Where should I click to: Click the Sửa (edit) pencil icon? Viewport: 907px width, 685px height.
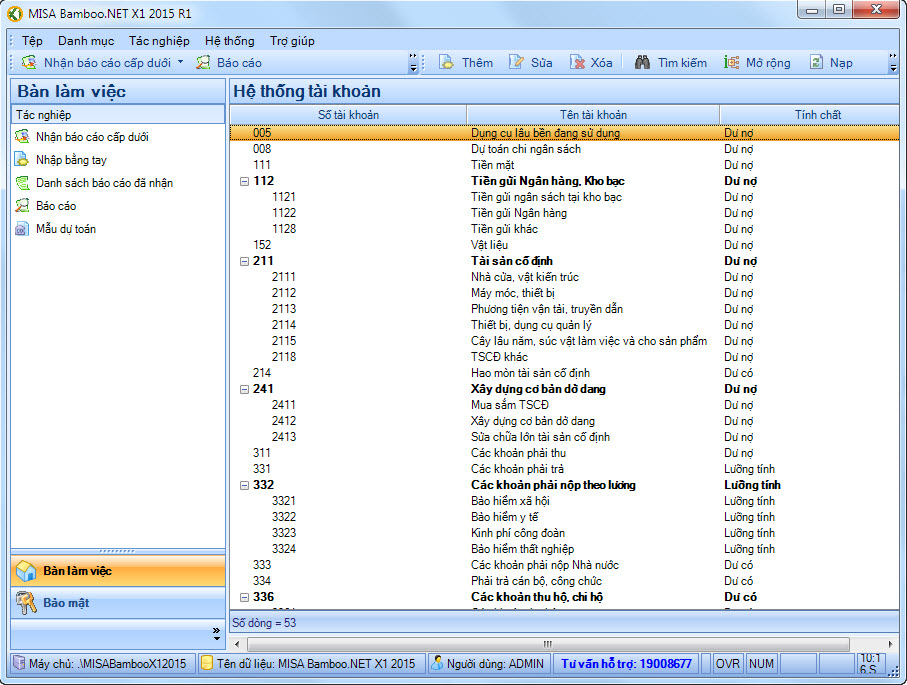pos(516,62)
